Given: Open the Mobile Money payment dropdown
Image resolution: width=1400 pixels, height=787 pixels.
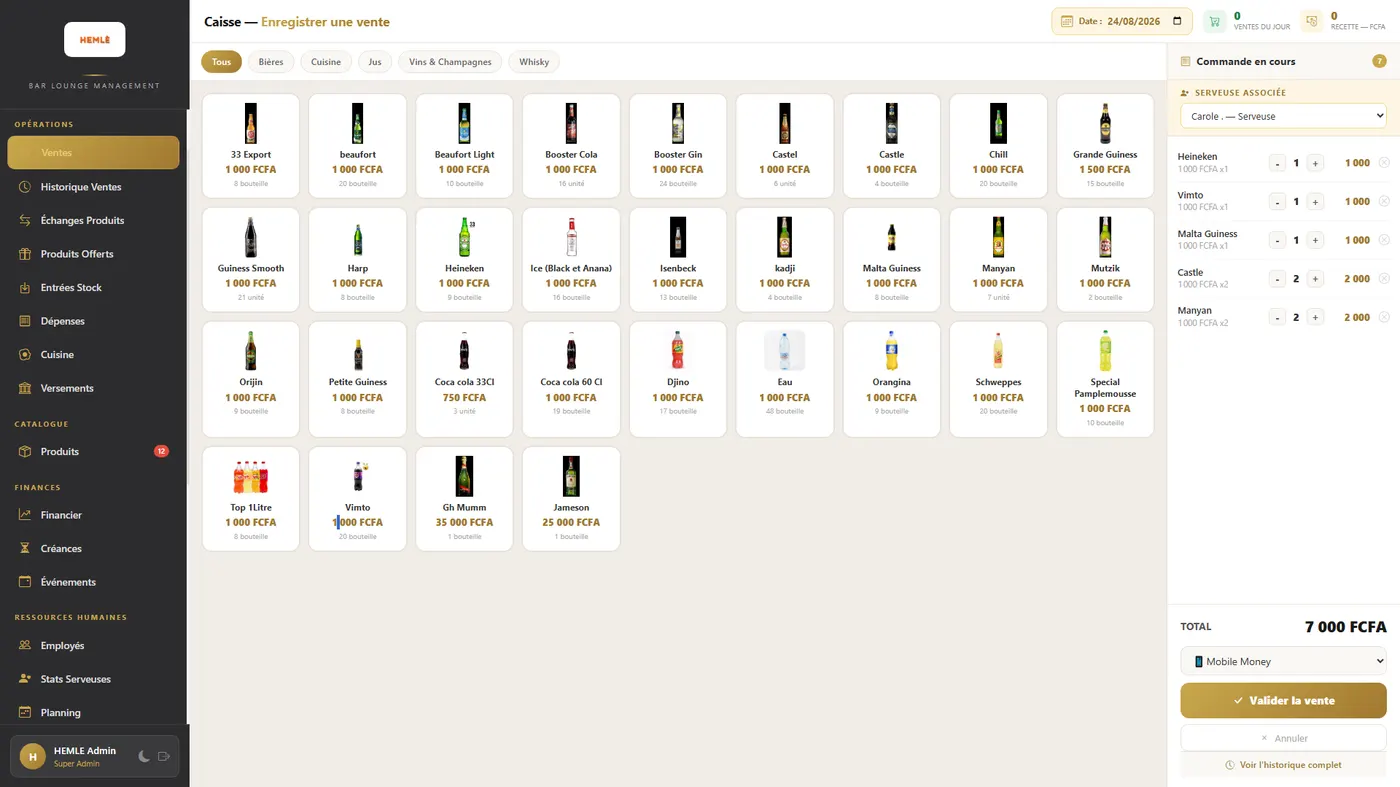Looking at the screenshot, I should tap(1283, 661).
